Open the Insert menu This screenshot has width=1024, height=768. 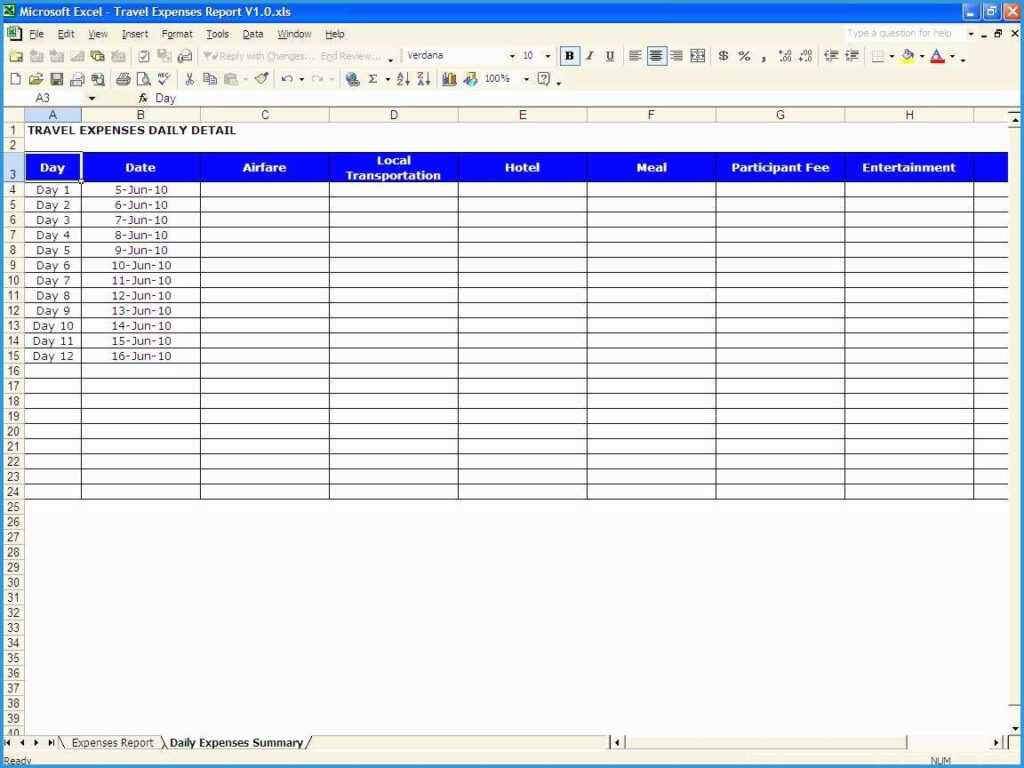pos(135,34)
